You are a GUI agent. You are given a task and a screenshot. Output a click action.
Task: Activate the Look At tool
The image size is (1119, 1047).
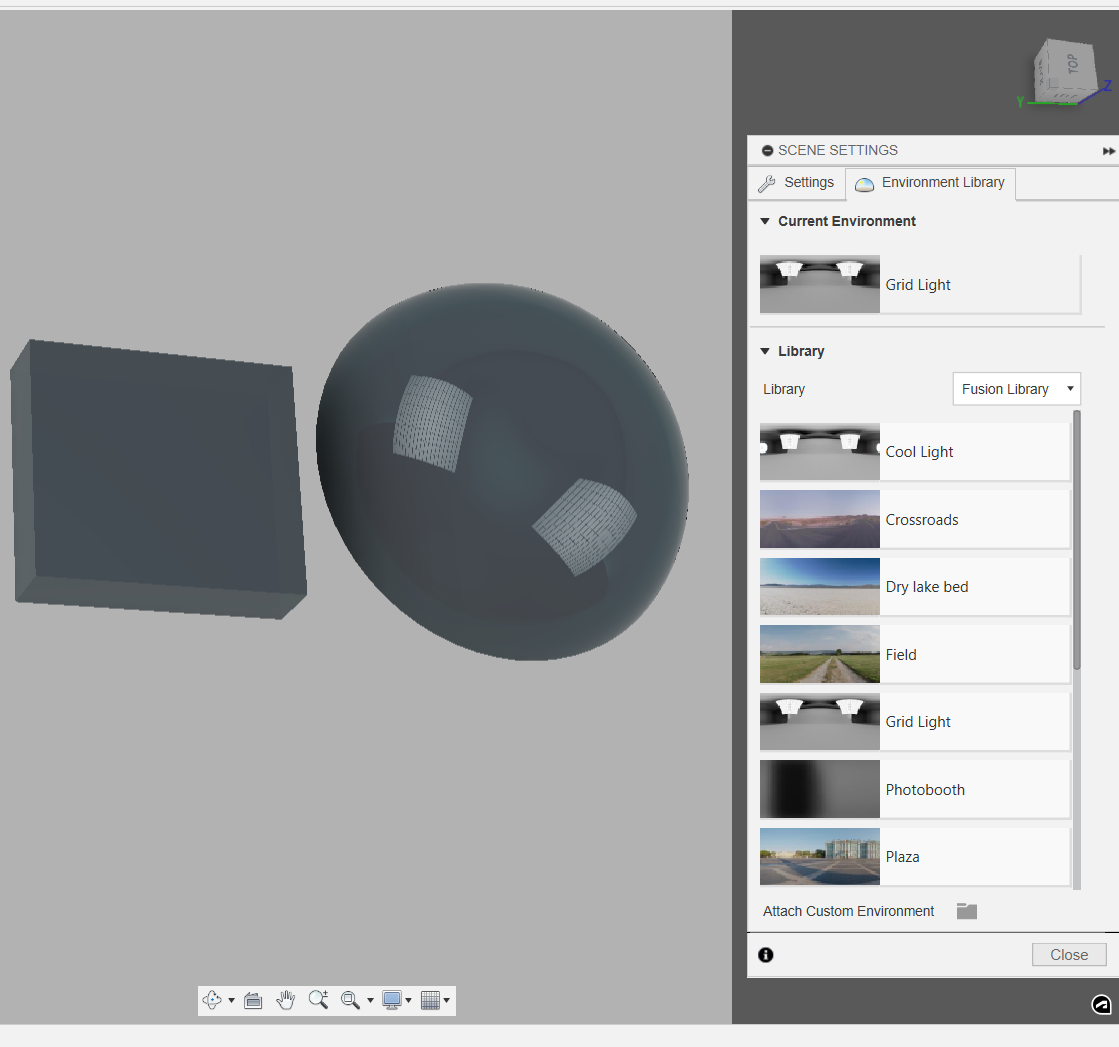point(253,1000)
